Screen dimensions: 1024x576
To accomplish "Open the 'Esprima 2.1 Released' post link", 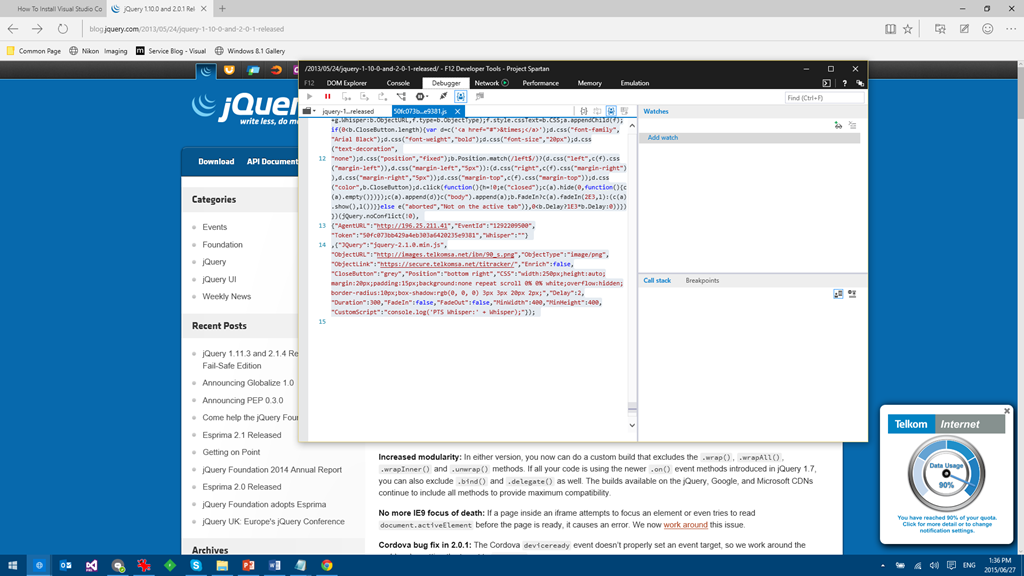I will click(x=242, y=435).
